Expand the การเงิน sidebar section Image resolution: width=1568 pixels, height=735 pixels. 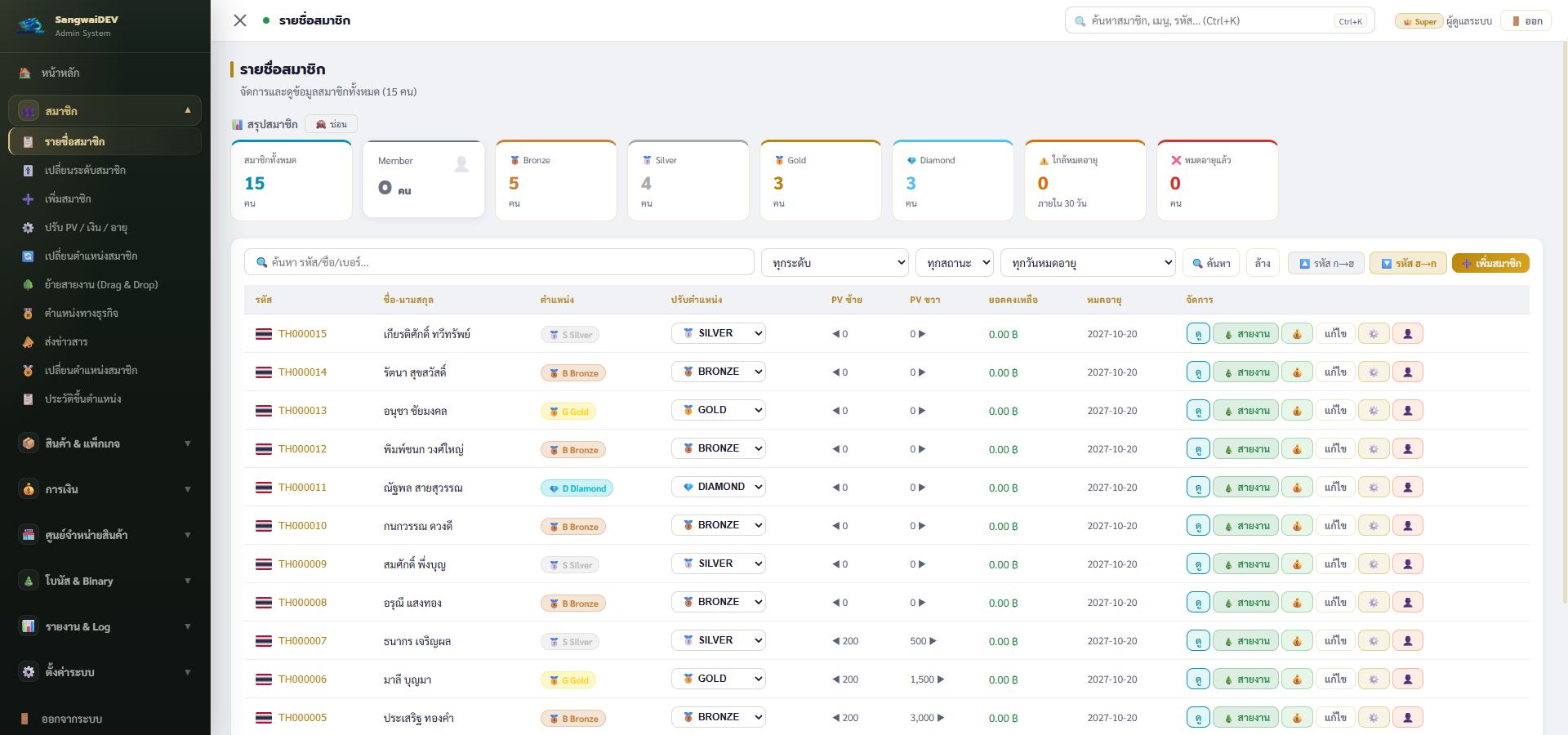(x=105, y=489)
